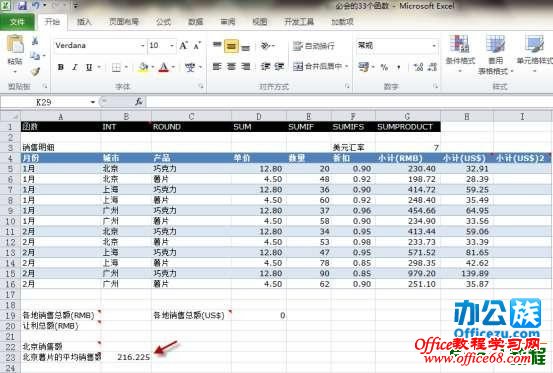
Task: Switch to the Data tab
Action: coord(195,22)
